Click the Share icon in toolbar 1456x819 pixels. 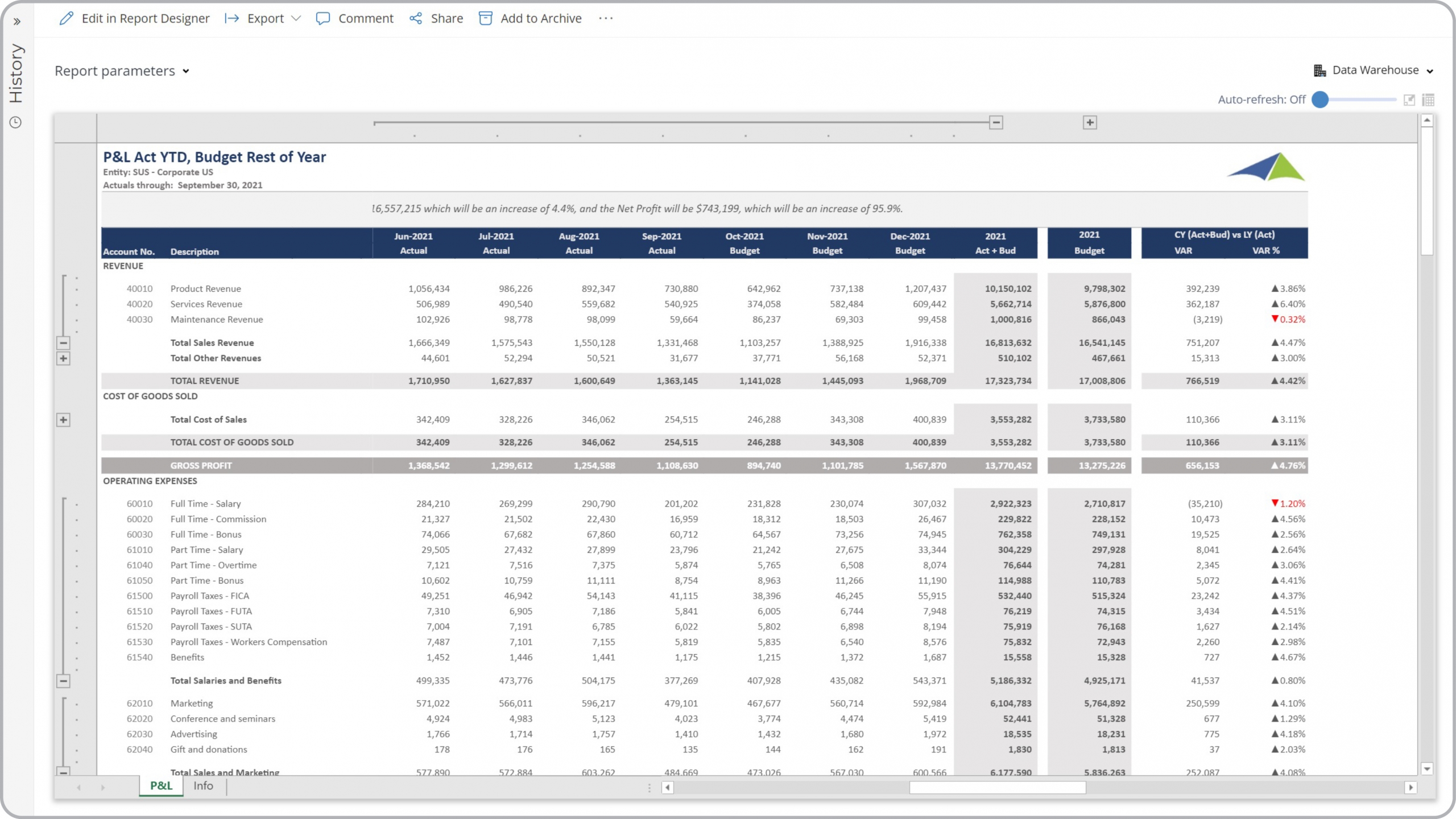click(416, 18)
